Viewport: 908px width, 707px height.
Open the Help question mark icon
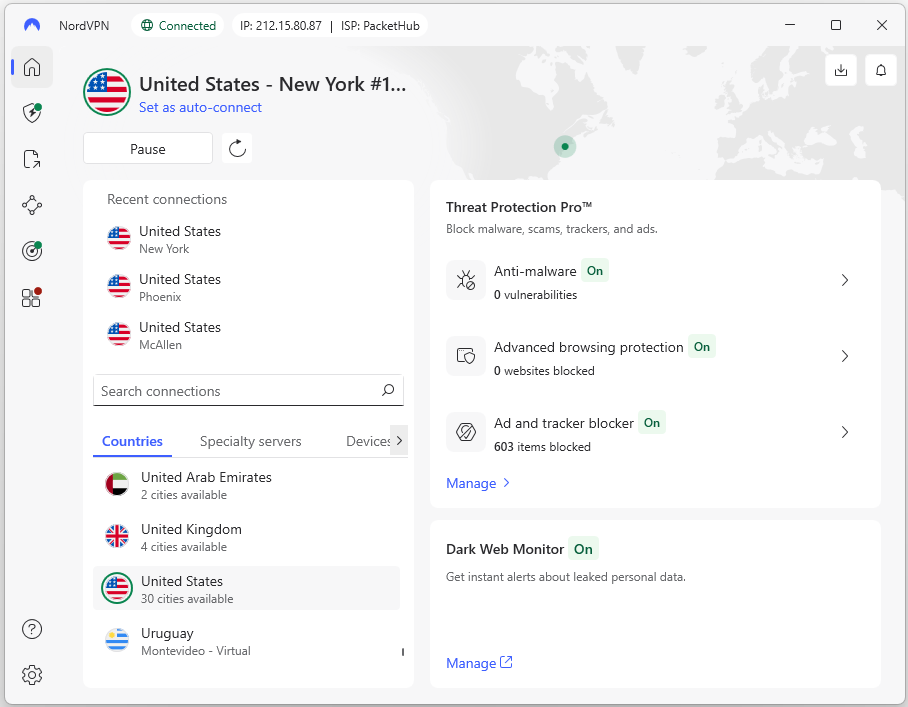32,629
